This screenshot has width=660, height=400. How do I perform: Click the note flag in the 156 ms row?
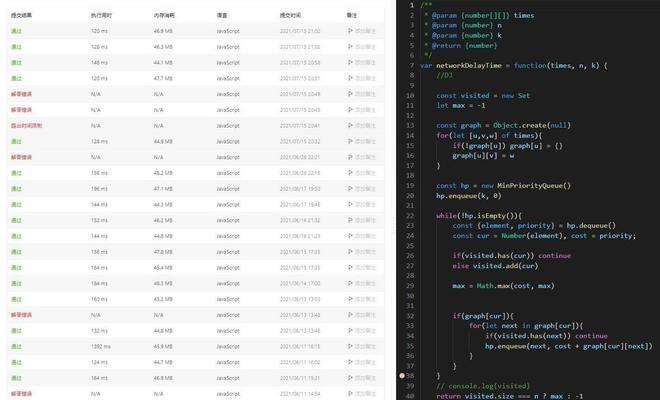click(x=350, y=173)
